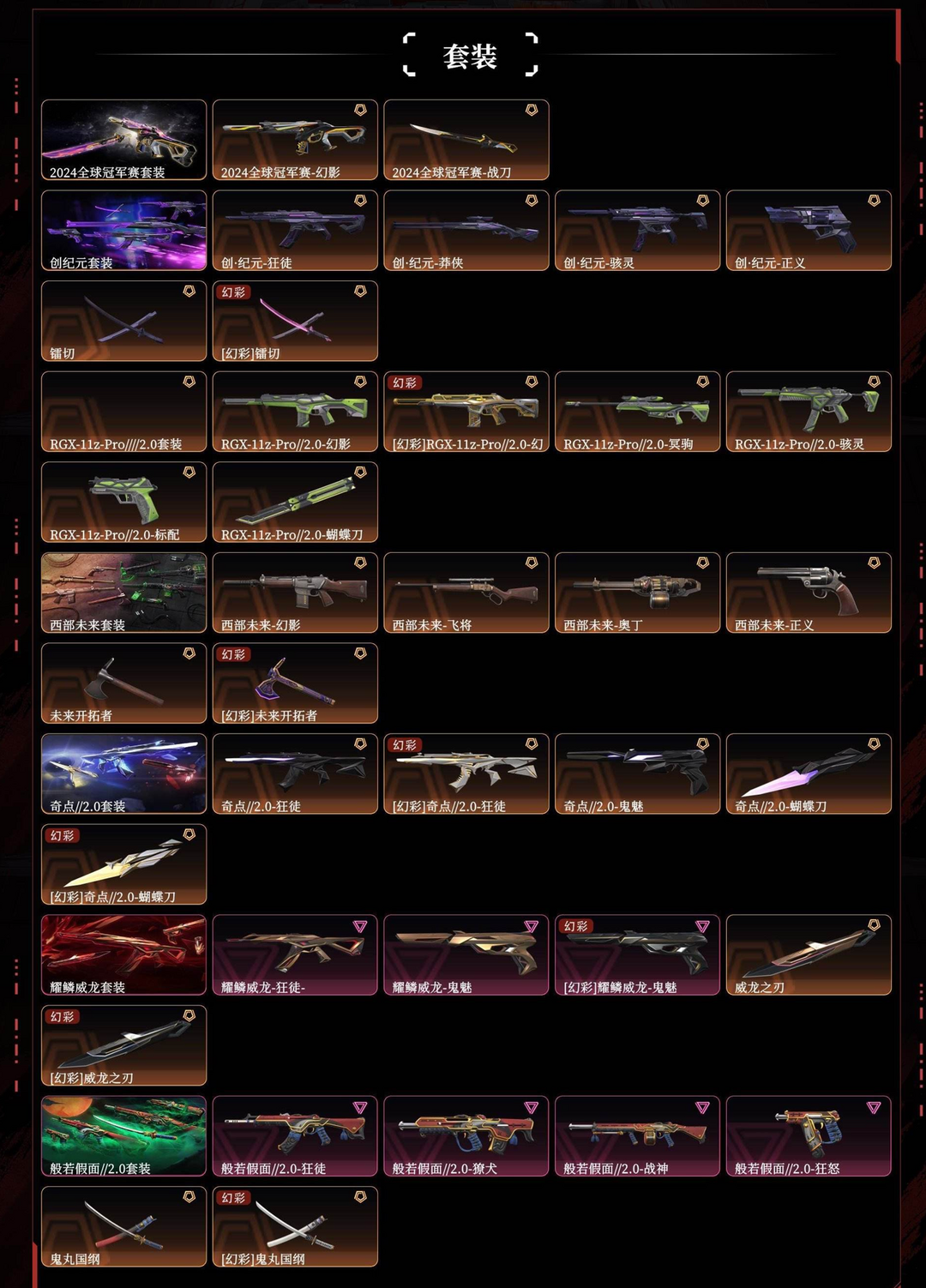Open the 西部未来套装 bundle image
926x1288 pixels.
pyautogui.click(x=124, y=593)
